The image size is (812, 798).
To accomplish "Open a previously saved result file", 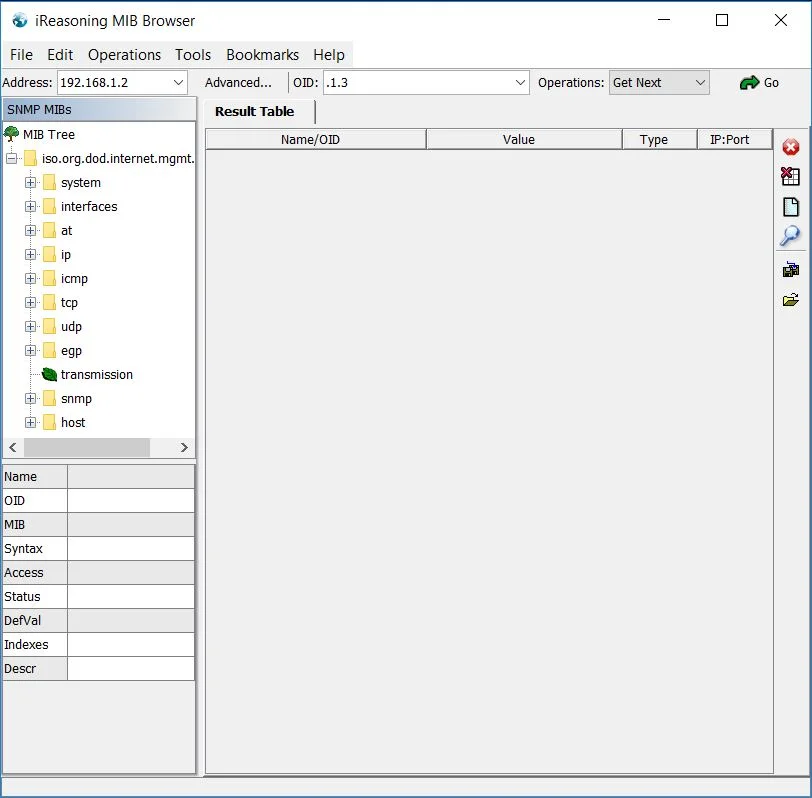I will tap(792, 299).
